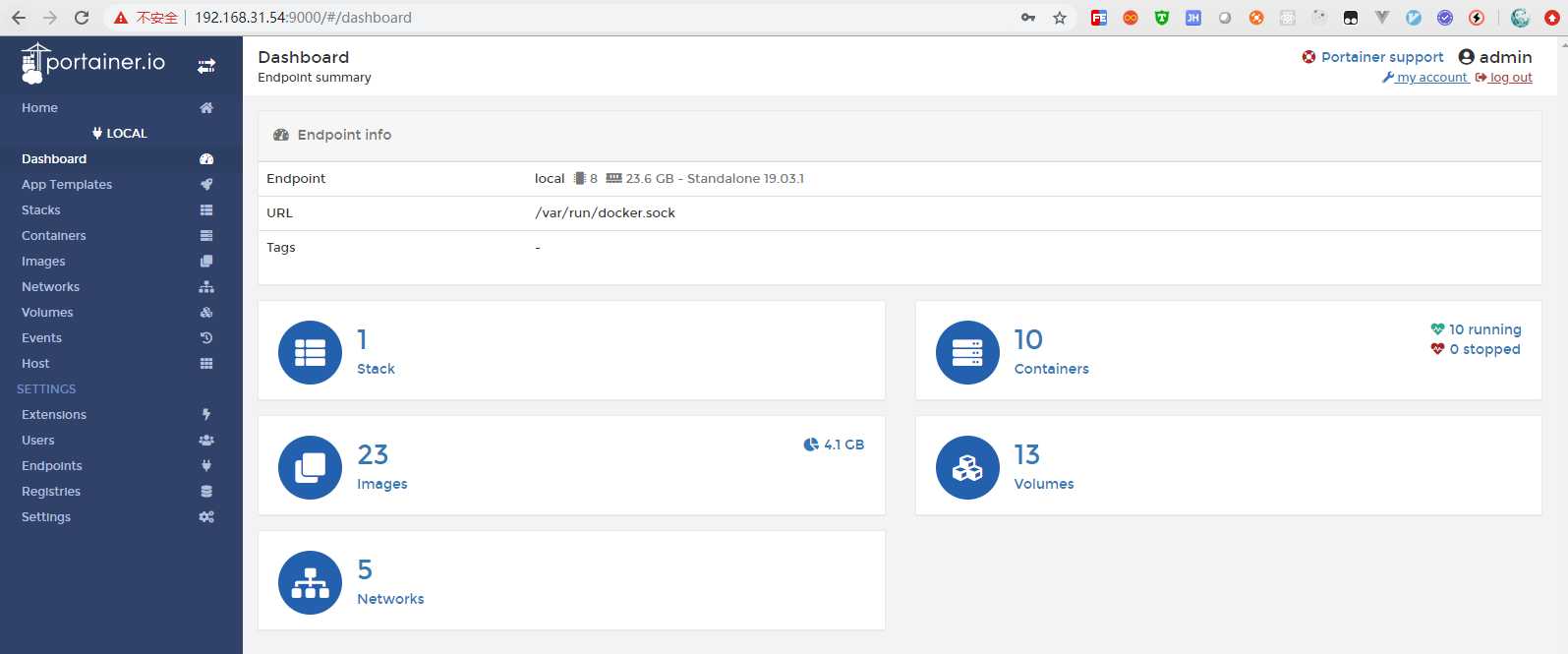This screenshot has height=654, width=1568.
Task: Open Registries in sidebar menu
Action: tap(121, 492)
